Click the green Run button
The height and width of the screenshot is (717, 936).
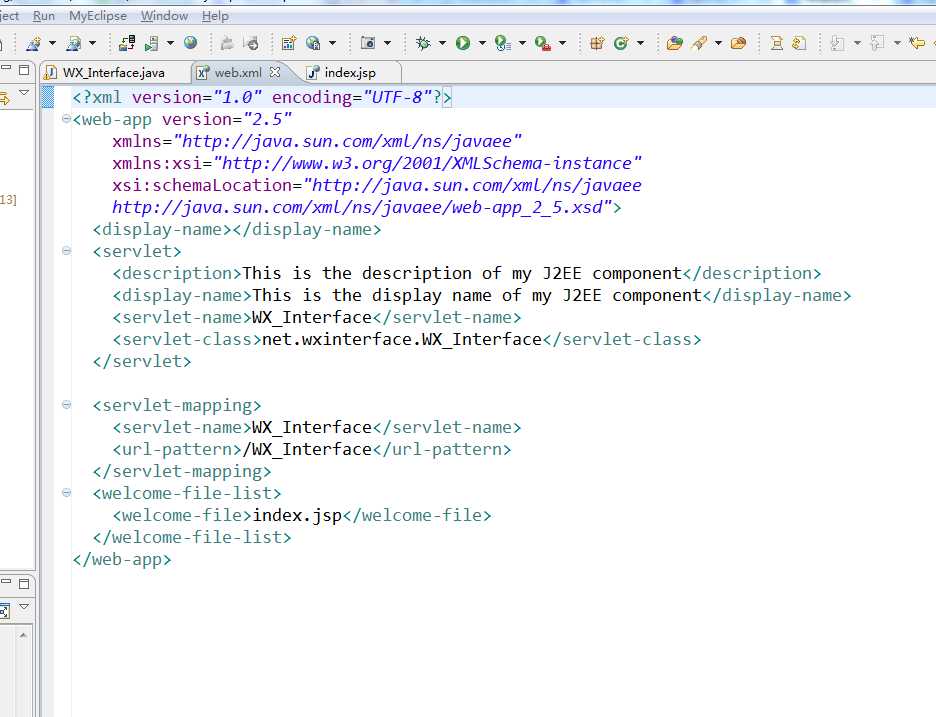pyautogui.click(x=463, y=43)
